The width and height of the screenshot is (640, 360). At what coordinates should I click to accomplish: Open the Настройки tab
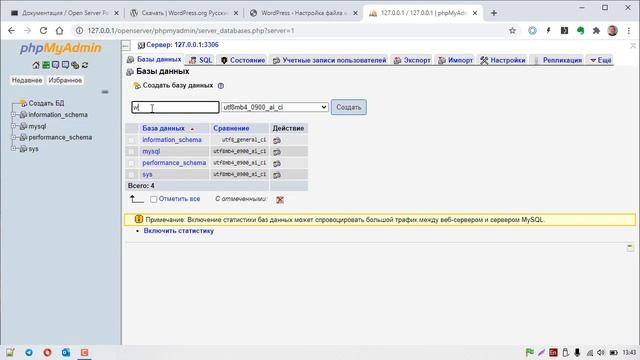pos(502,60)
